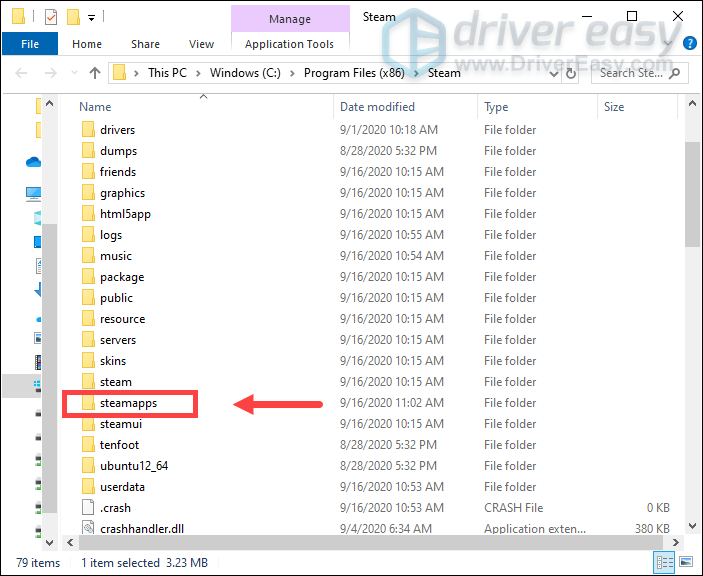This screenshot has width=703, height=576.
Task: Go up one folder level
Action: 95,73
